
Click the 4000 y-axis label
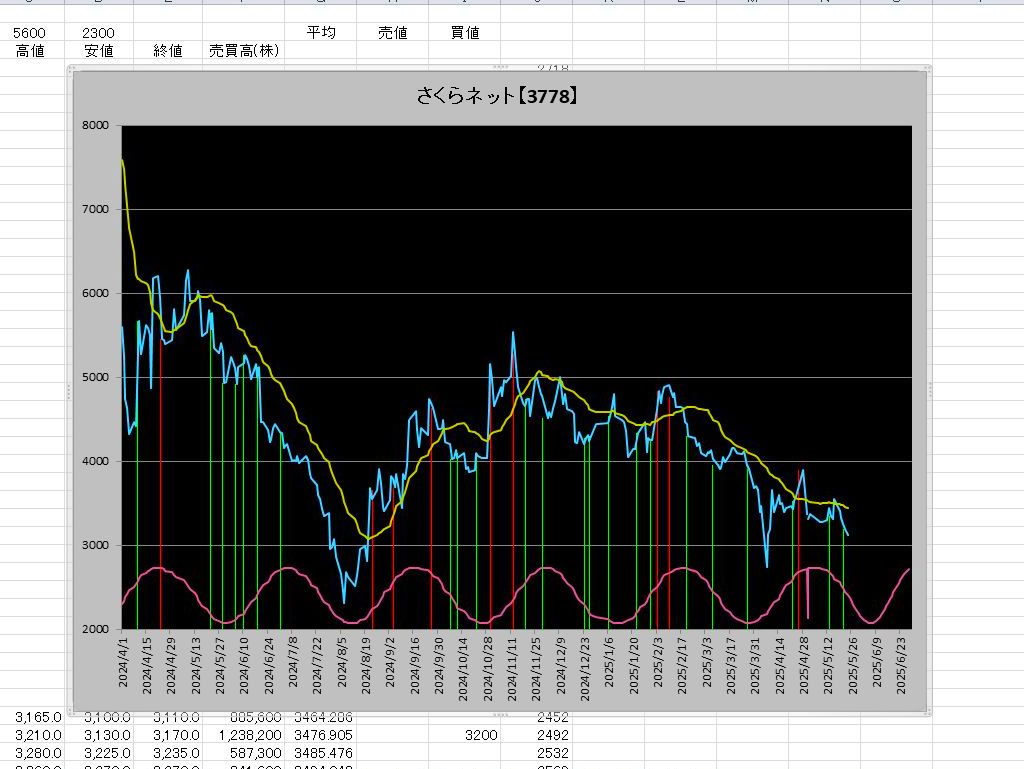[95, 462]
